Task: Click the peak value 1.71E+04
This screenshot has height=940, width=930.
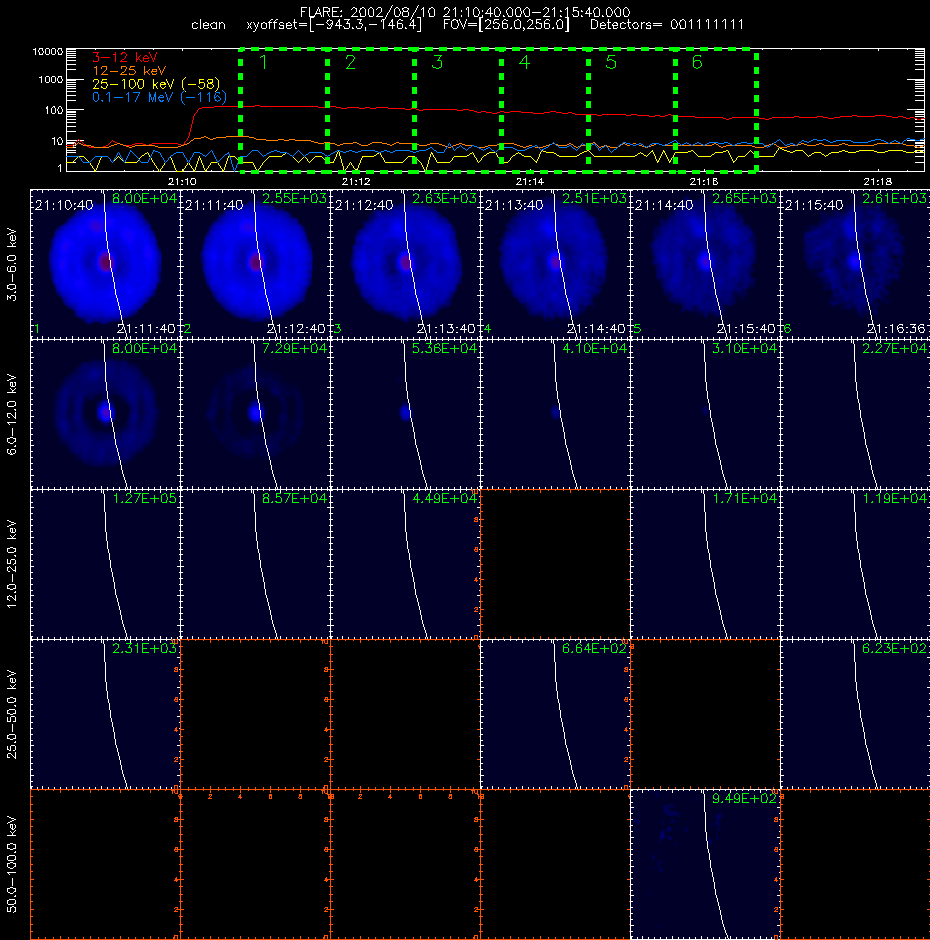Action: [x=744, y=498]
